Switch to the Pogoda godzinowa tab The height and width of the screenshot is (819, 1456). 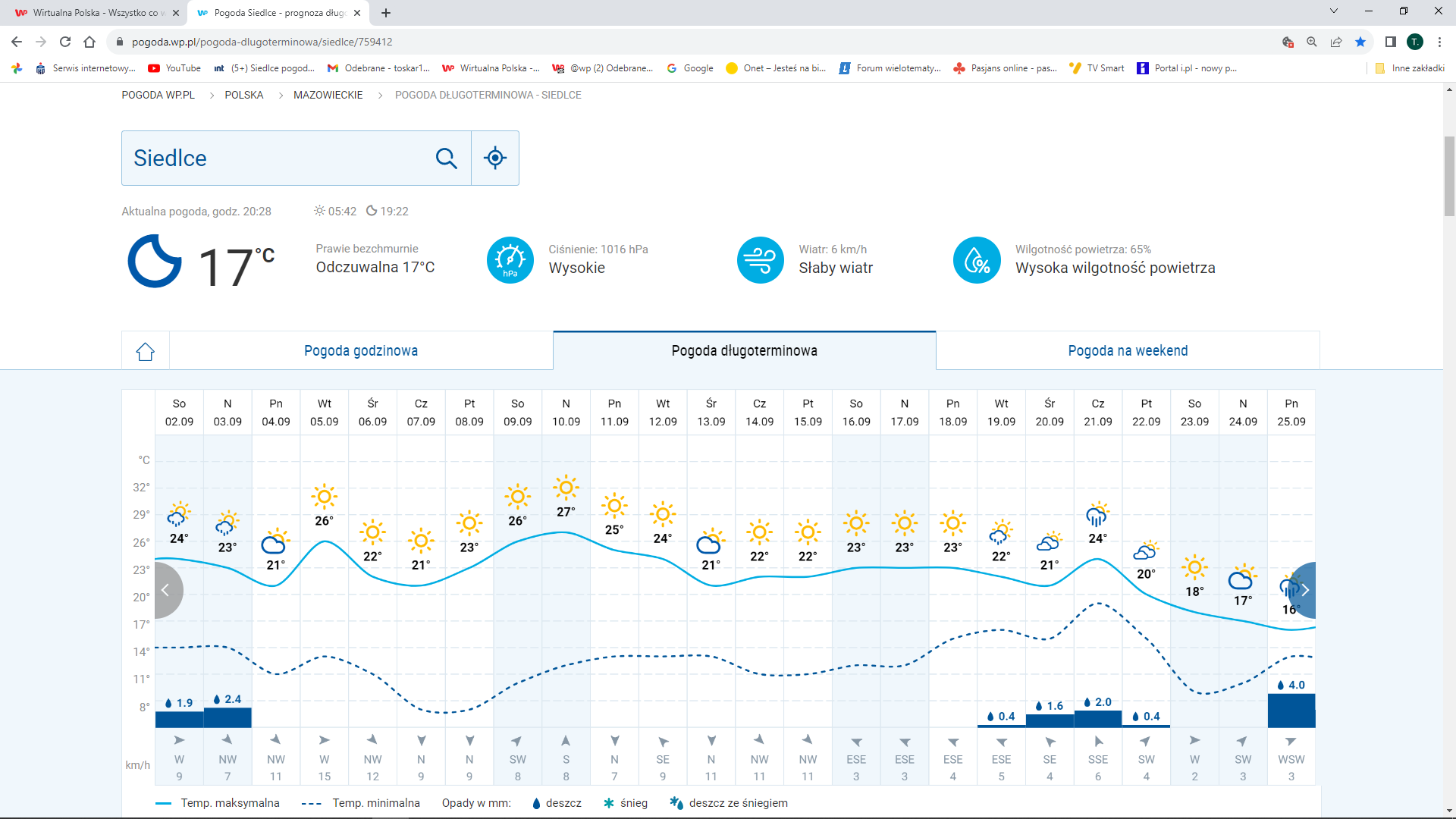[361, 351]
